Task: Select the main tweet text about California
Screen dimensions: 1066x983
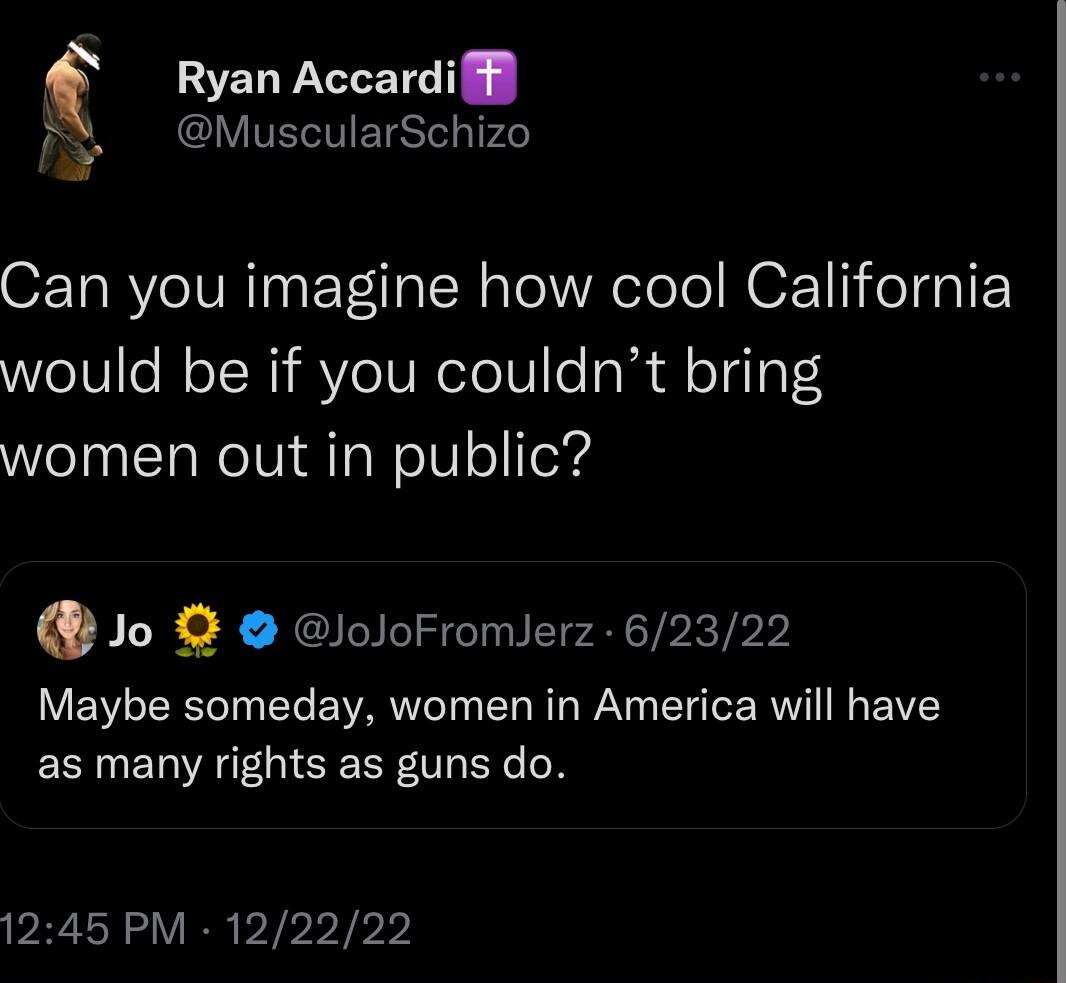Action: point(500,371)
